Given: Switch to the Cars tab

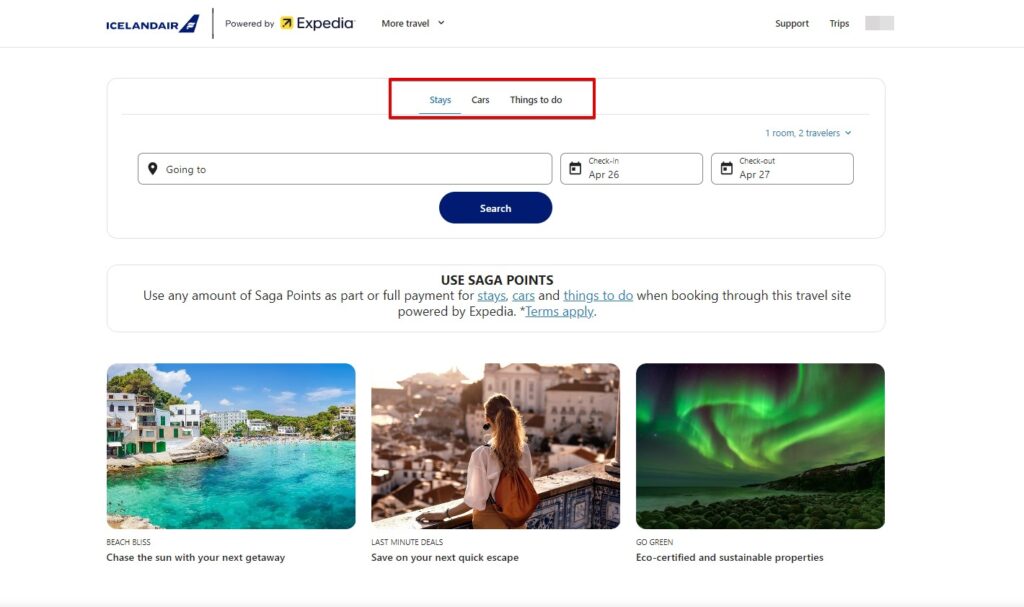Looking at the screenshot, I should [479, 99].
